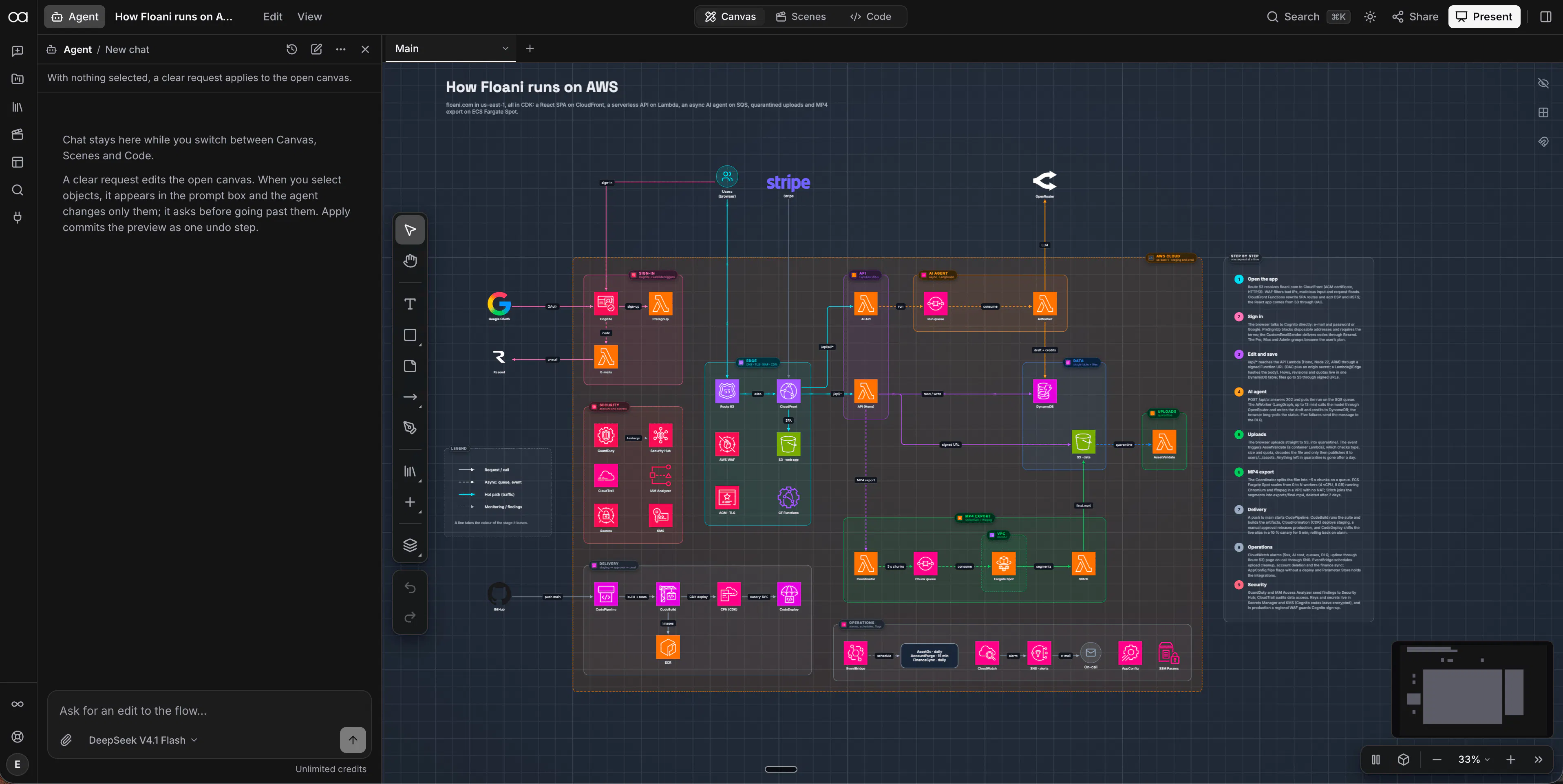Click the Share button
The width and height of the screenshot is (1563, 784).
pyautogui.click(x=1415, y=17)
